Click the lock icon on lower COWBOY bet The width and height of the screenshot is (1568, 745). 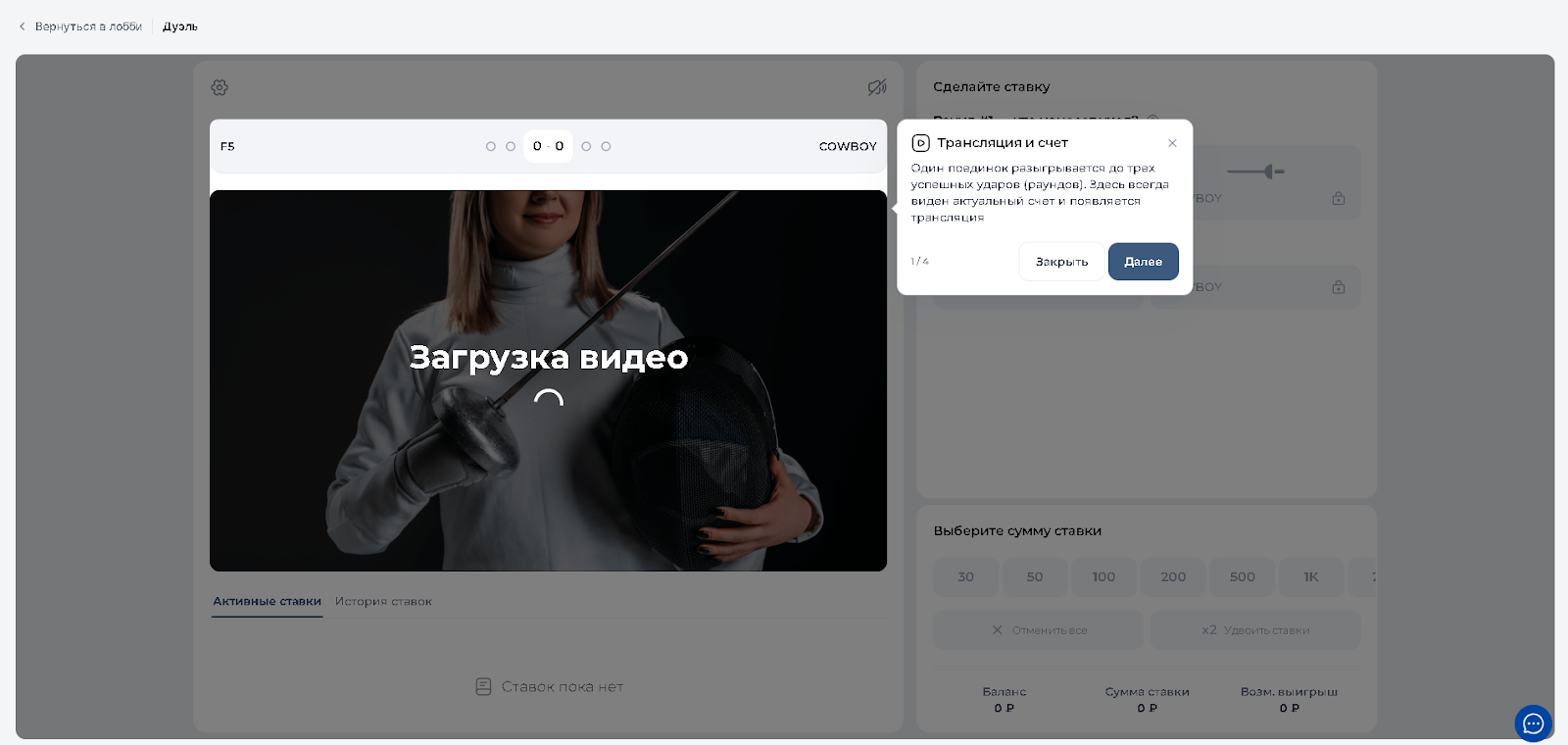tap(1339, 287)
